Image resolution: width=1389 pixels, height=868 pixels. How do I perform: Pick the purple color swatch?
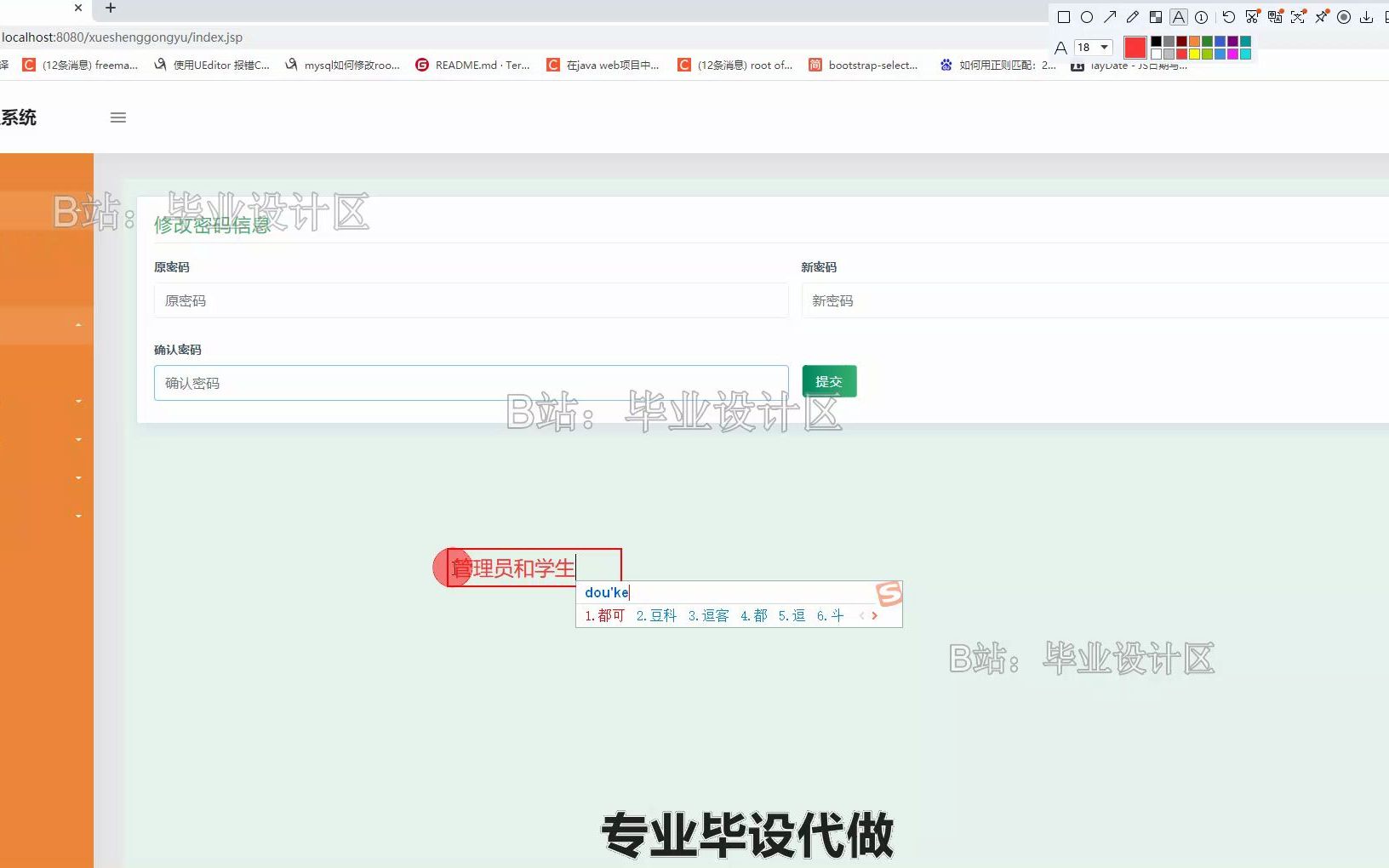tap(1232, 41)
